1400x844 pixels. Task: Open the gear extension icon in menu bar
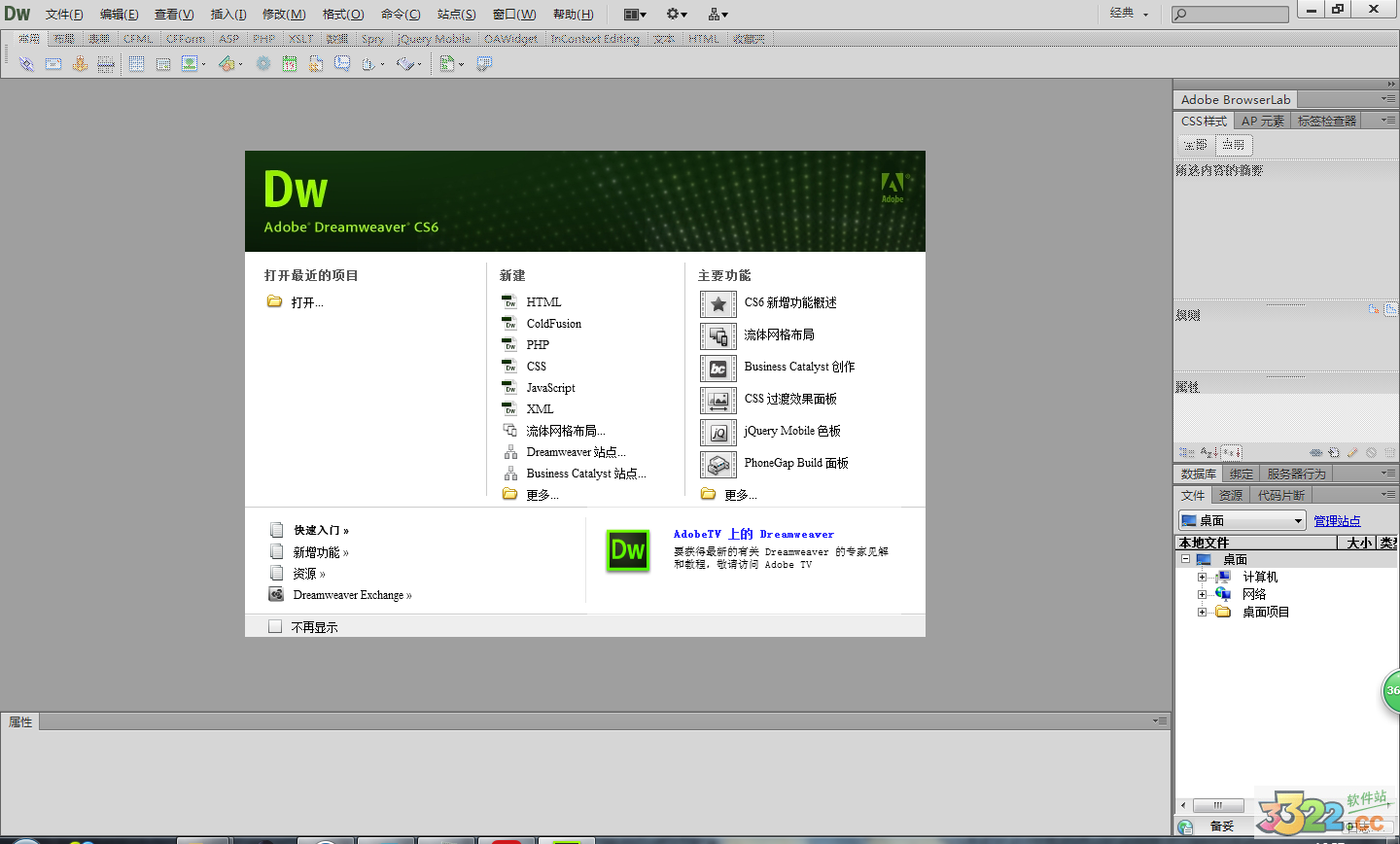676,14
